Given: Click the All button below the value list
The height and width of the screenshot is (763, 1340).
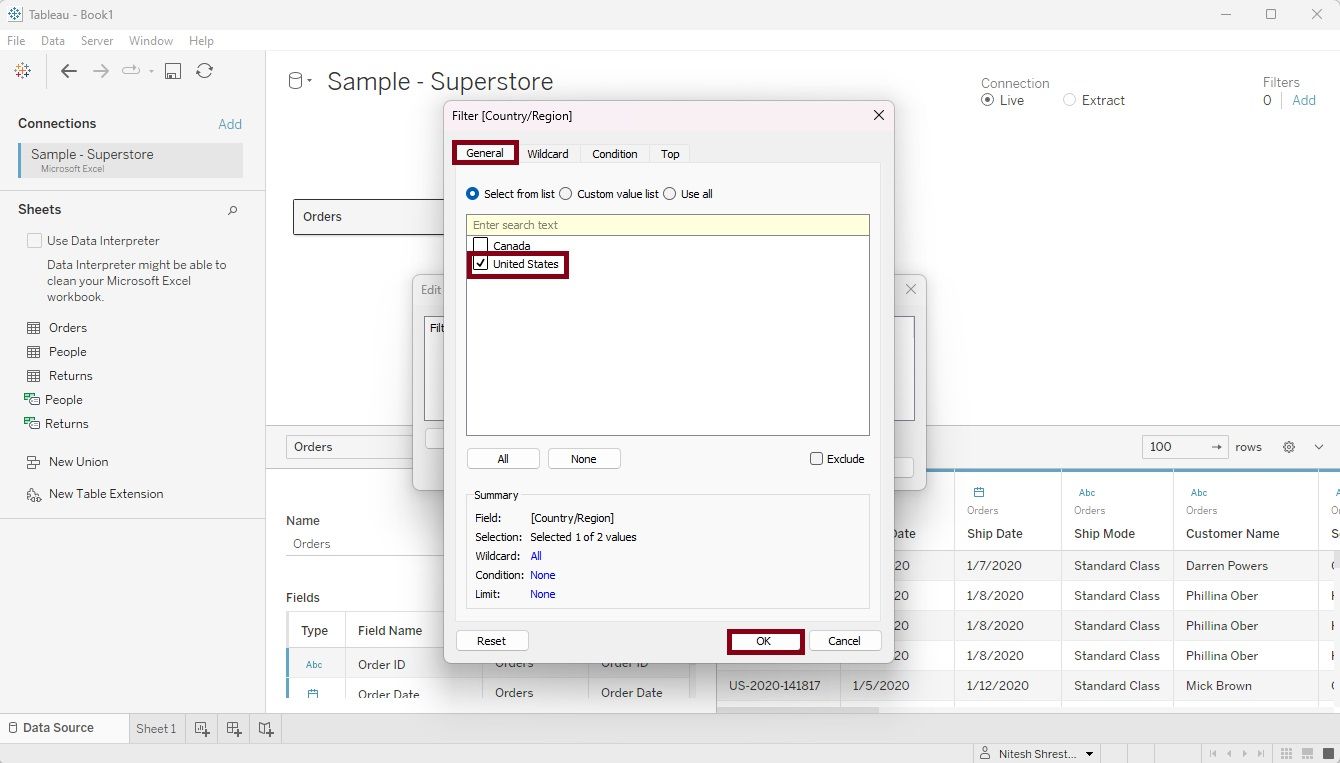Looking at the screenshot, I should 503,459.
